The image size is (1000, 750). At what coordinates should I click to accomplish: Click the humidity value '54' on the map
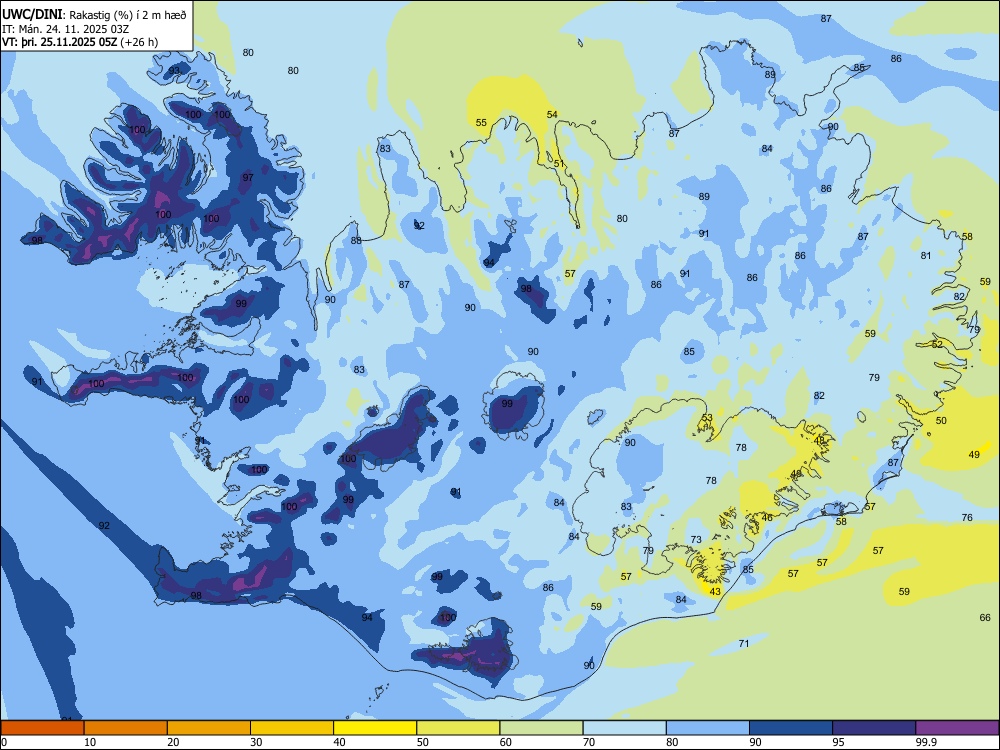click(552, 115)
